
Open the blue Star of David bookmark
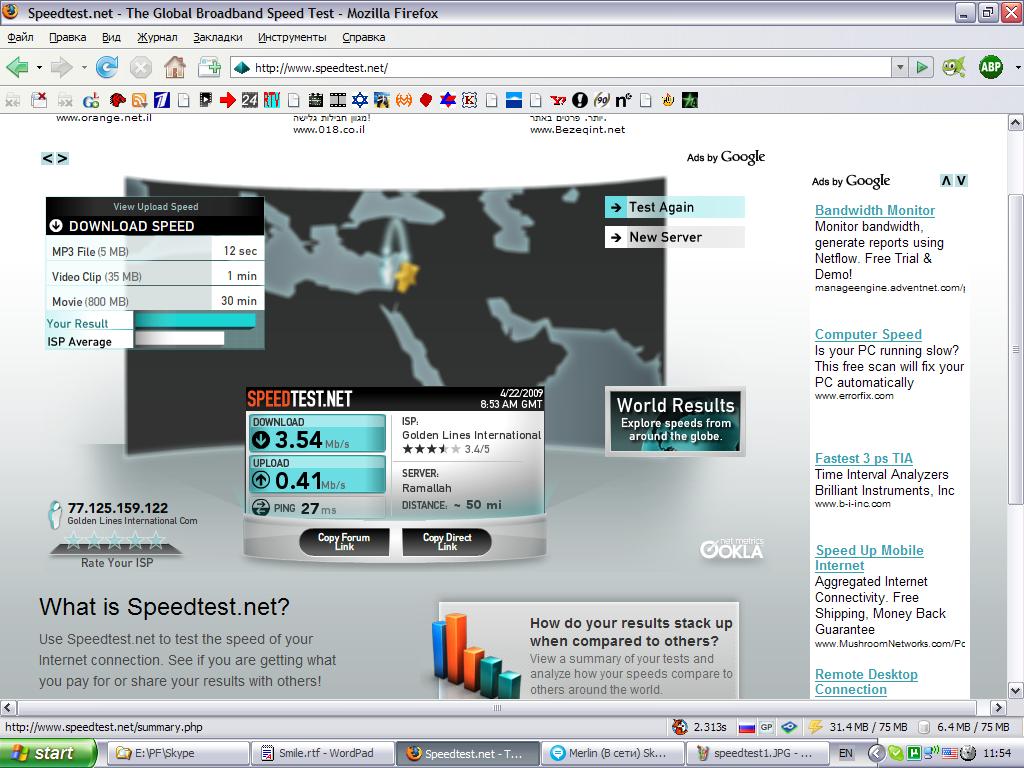pyautogui.click(x=360, y=100)
